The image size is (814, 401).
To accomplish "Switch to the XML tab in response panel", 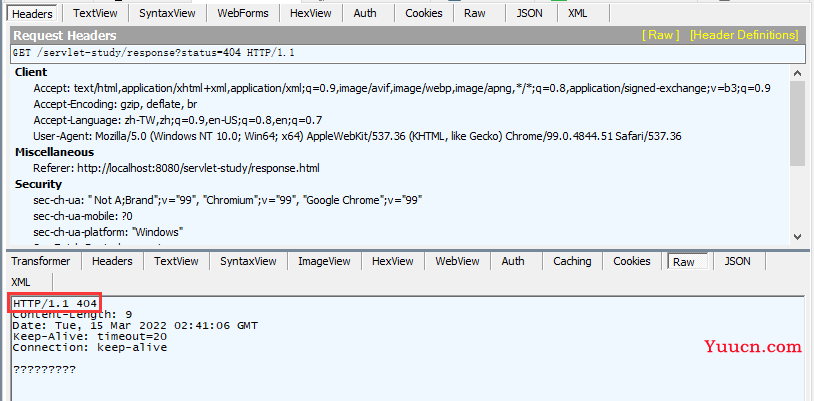I will coord(21,282).
